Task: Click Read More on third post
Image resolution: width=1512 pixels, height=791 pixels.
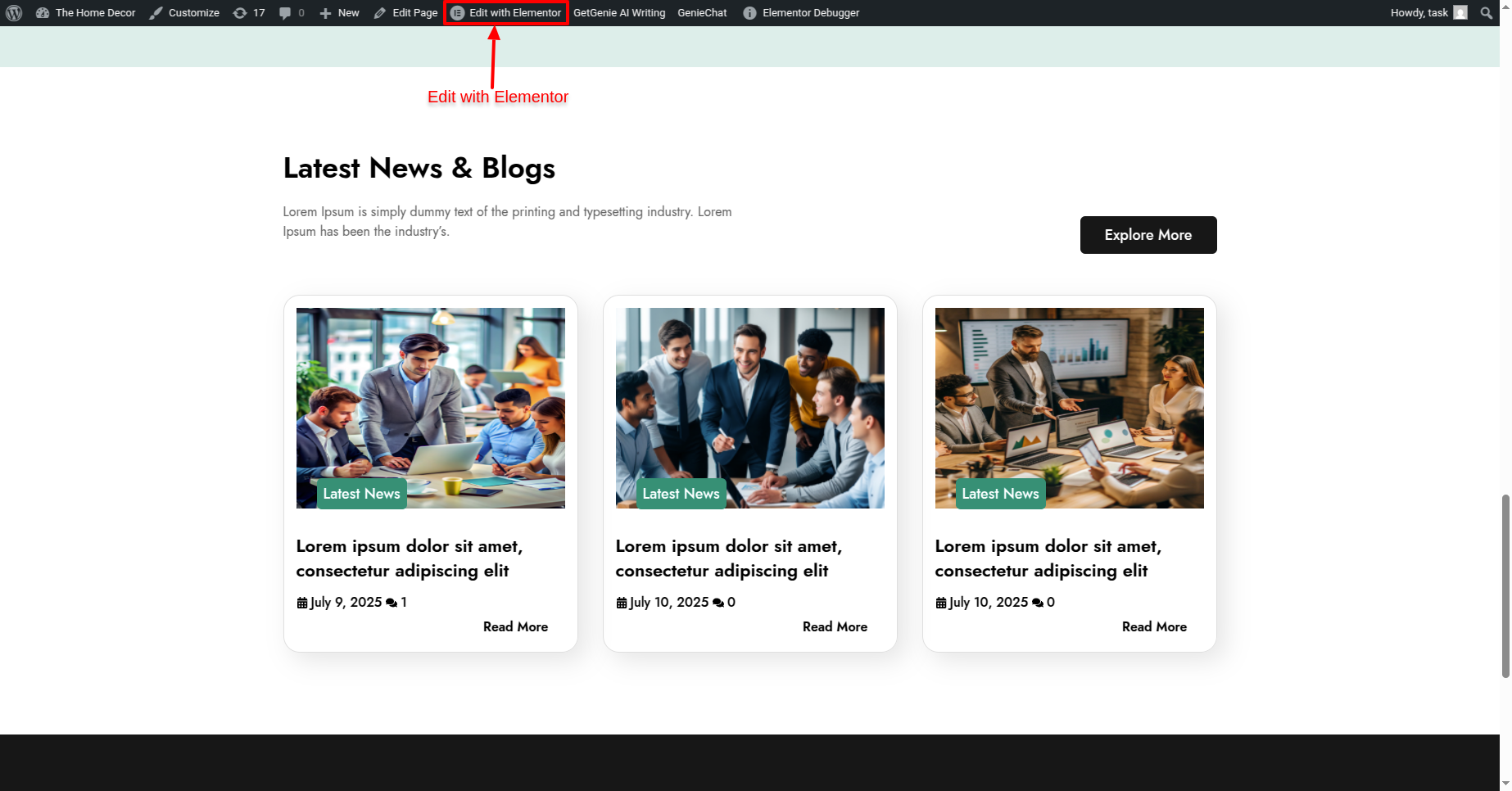Action: coord(1155,627)
